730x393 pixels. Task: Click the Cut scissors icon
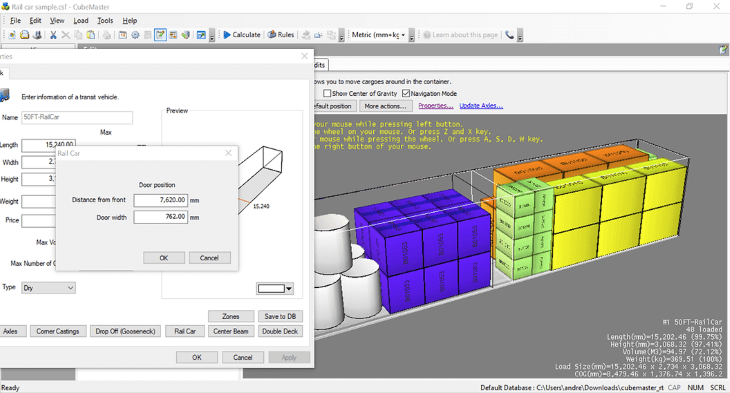pos(53,35)
